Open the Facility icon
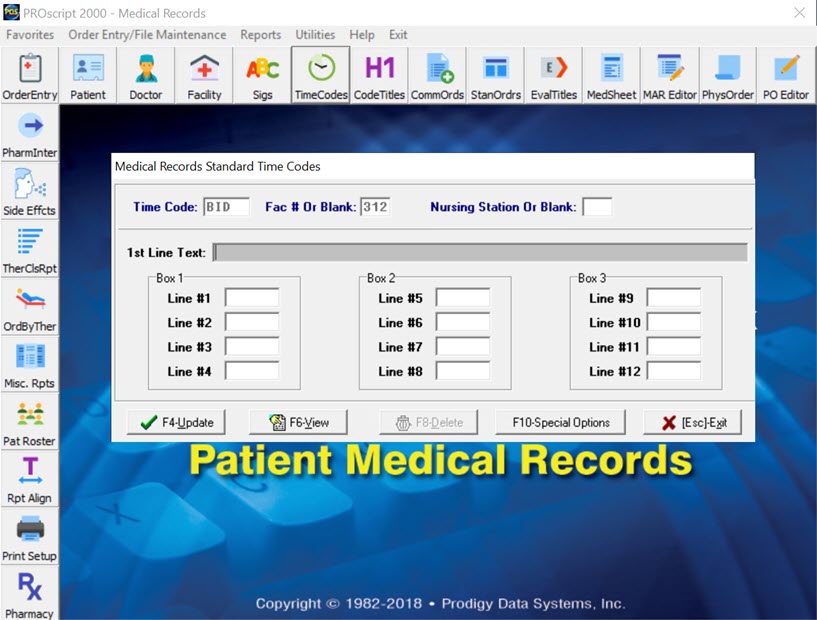The height and width of the screenshot is (620, 817). pos(204,76)
